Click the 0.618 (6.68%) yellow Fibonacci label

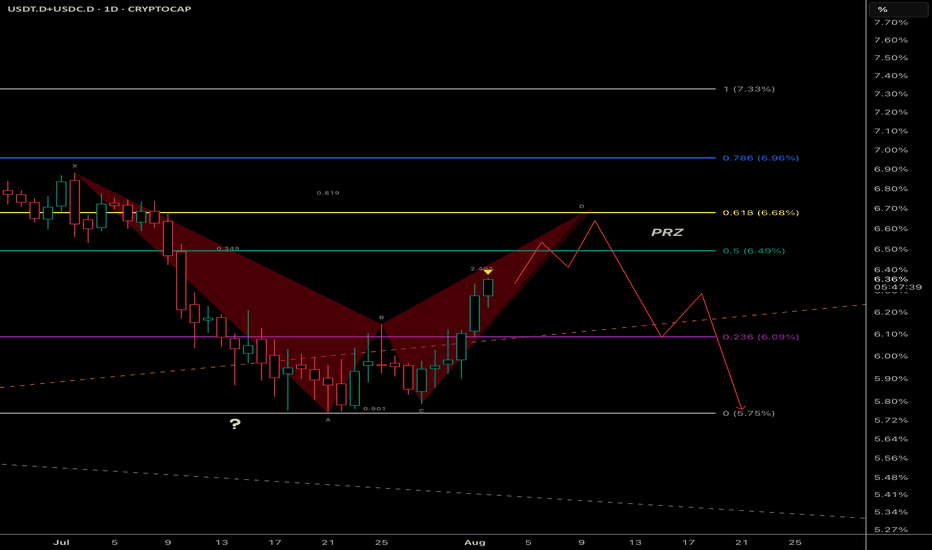(761, 213)
